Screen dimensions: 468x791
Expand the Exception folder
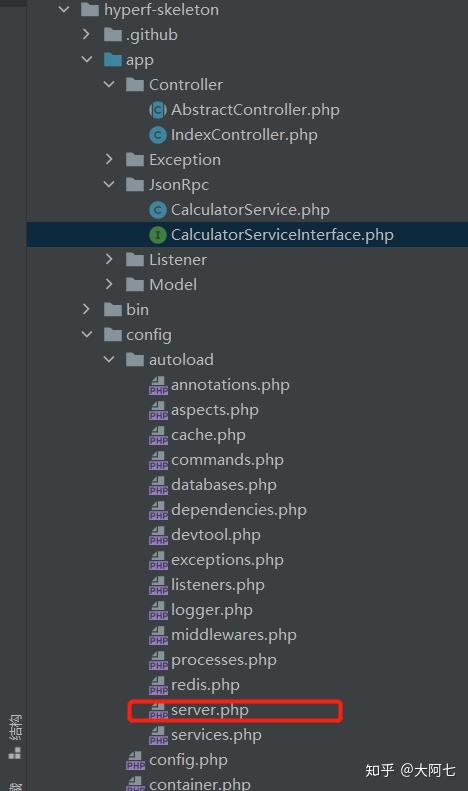(109, 159)
